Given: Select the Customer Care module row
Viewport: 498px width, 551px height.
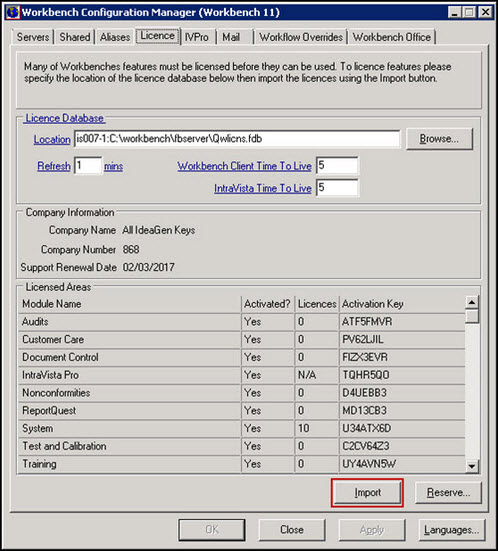Looking at the screenshot, I should pyautogui.click(x=241, y=340).
